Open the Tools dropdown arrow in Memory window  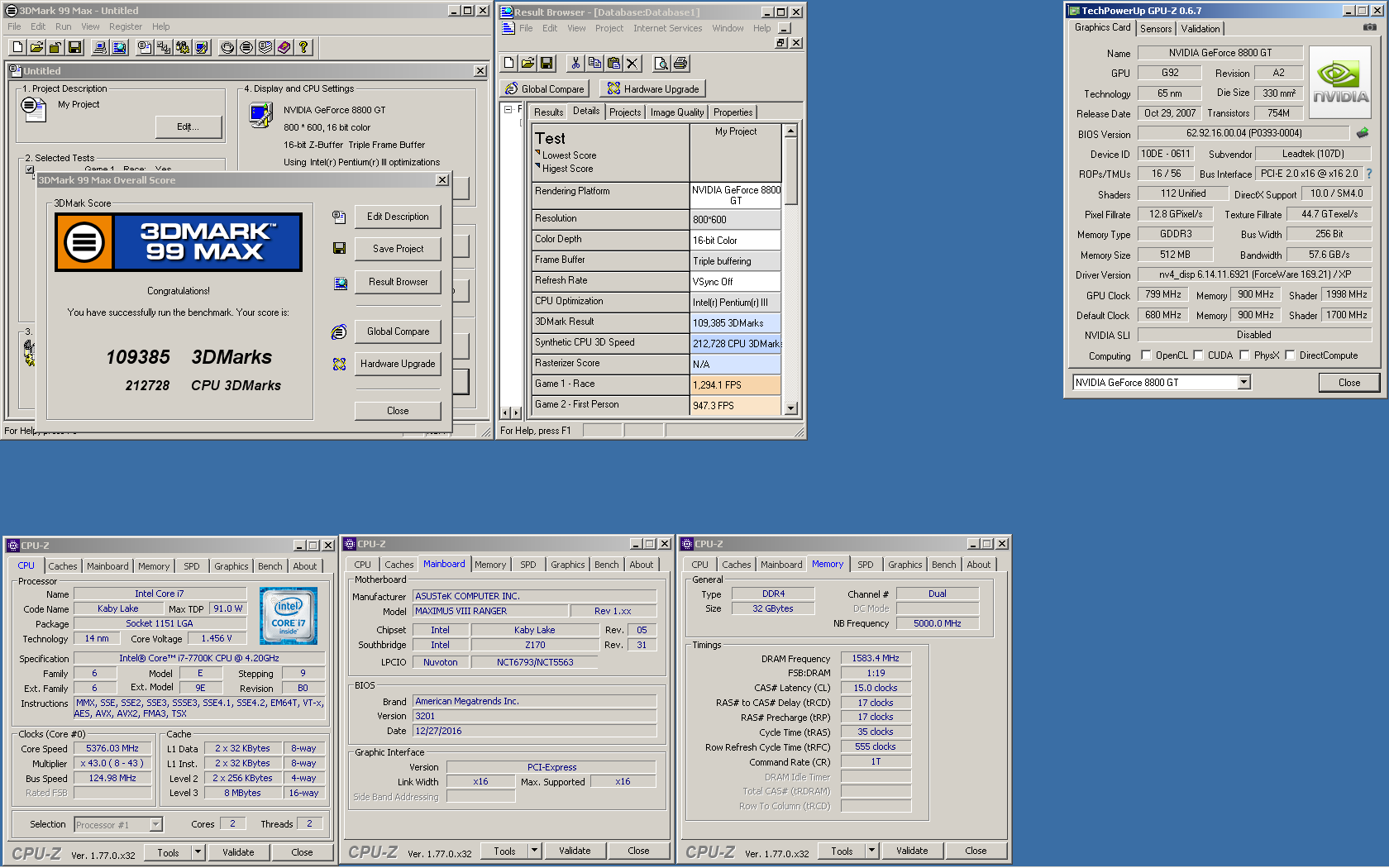[x=871, y=851]
